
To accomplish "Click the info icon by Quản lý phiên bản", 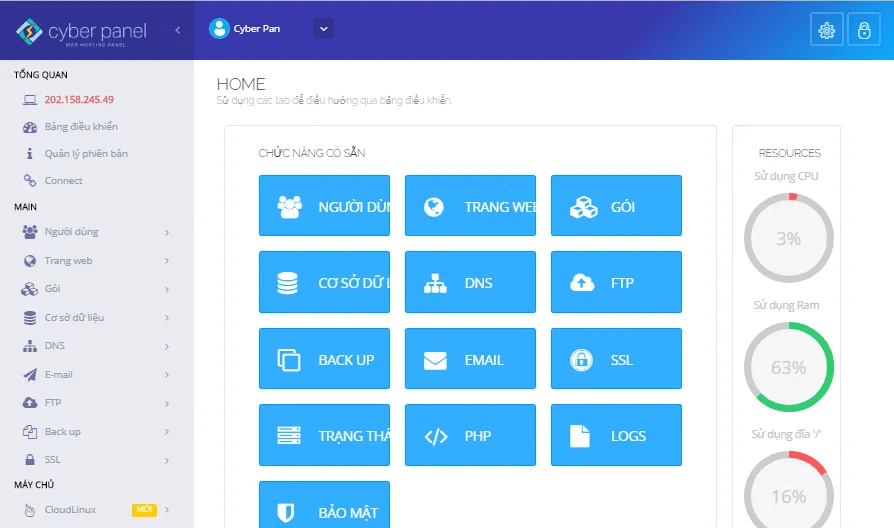I will 30,153.
